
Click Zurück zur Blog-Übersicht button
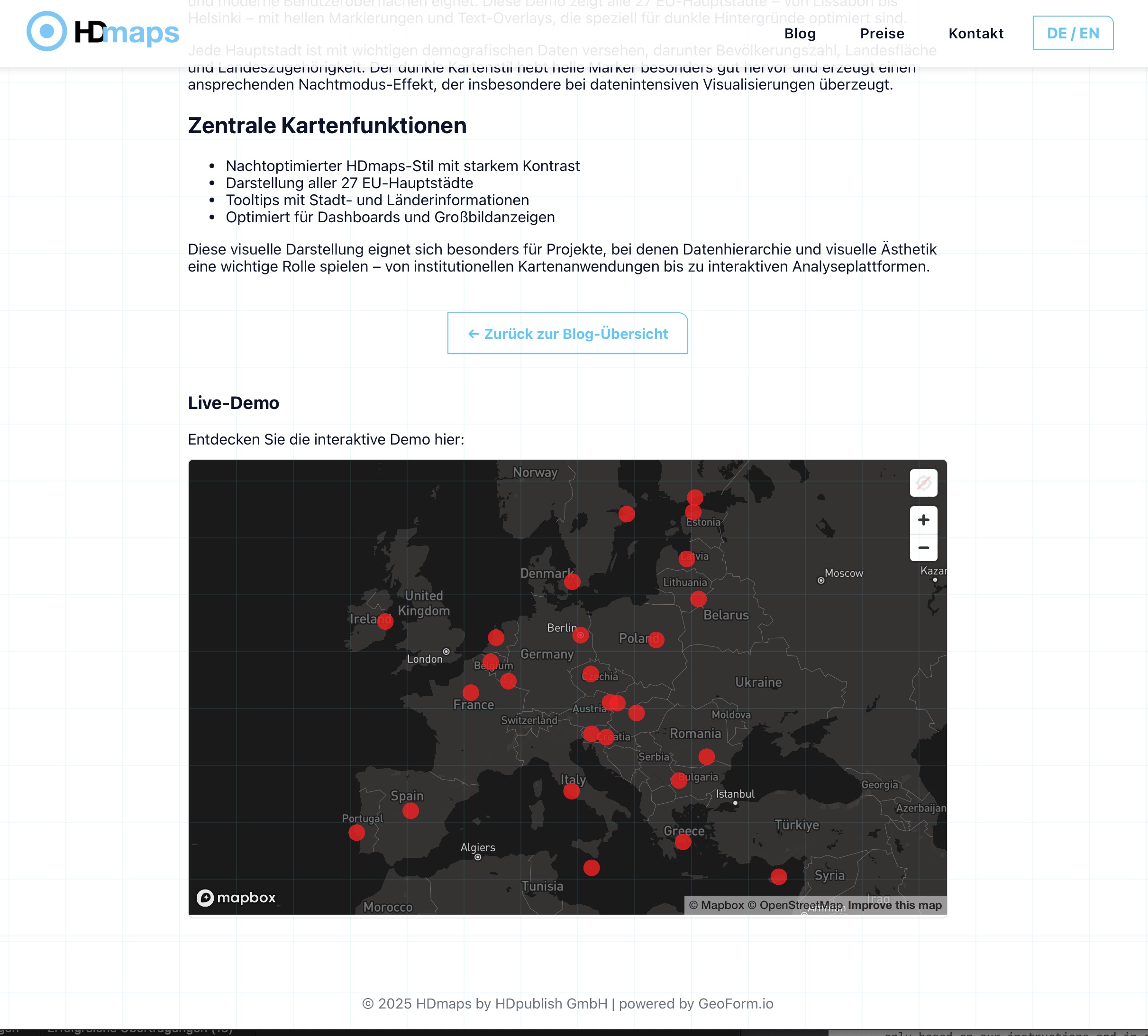567,334
